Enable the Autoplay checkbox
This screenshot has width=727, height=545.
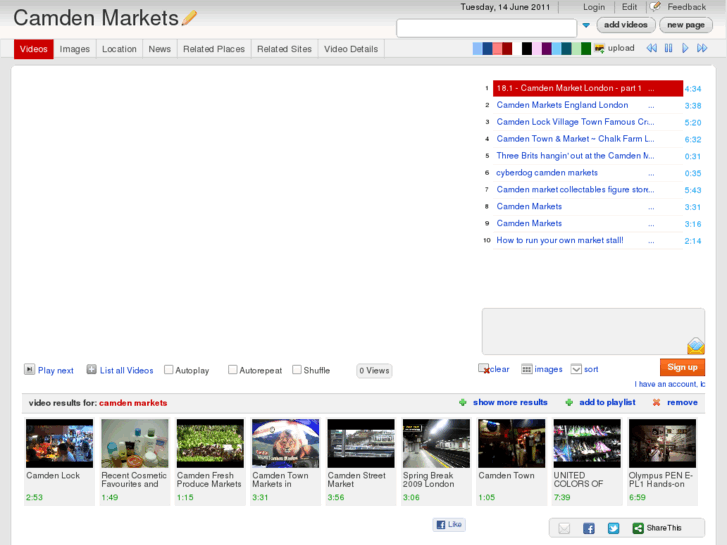point(169,370)
